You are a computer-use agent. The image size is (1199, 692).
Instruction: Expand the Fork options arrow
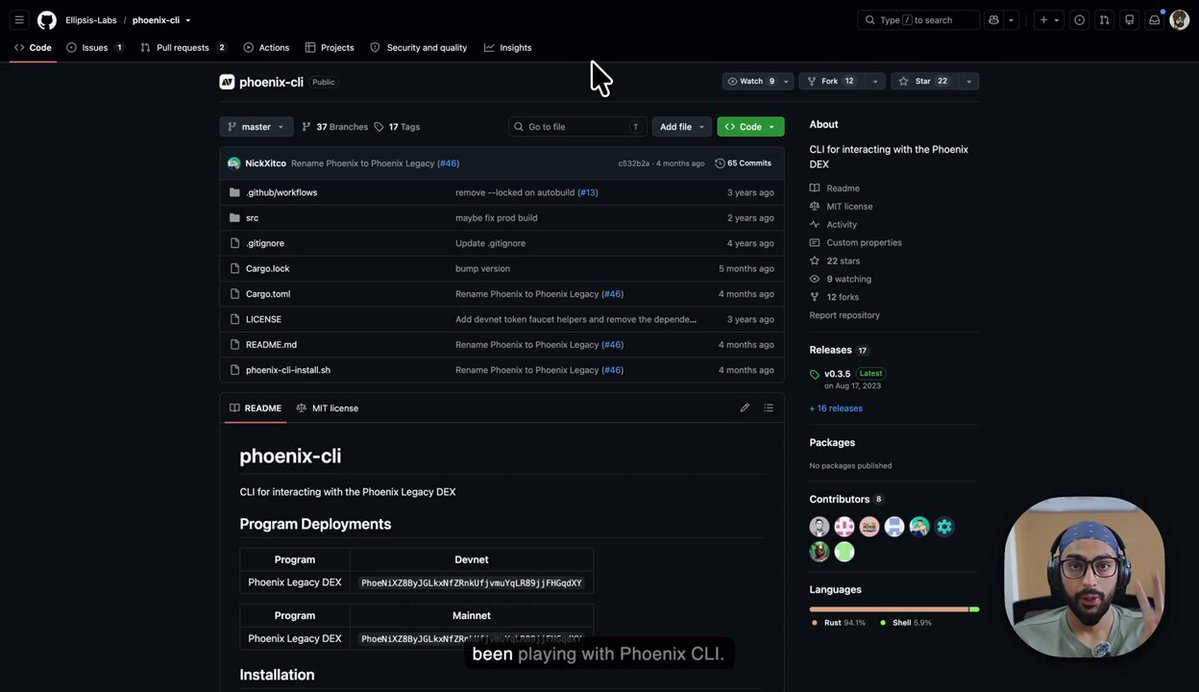click(x=876, y=81)
